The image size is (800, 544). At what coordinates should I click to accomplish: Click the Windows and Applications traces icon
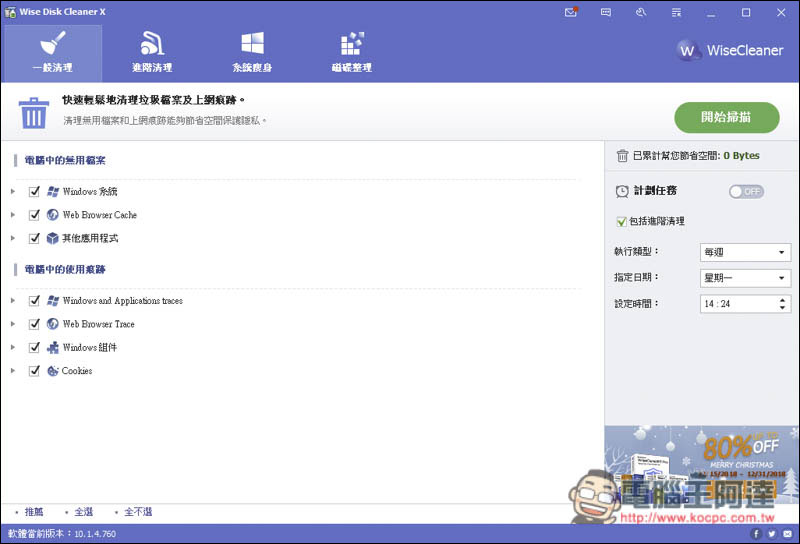pyautogui.click(x=53, y=301)
